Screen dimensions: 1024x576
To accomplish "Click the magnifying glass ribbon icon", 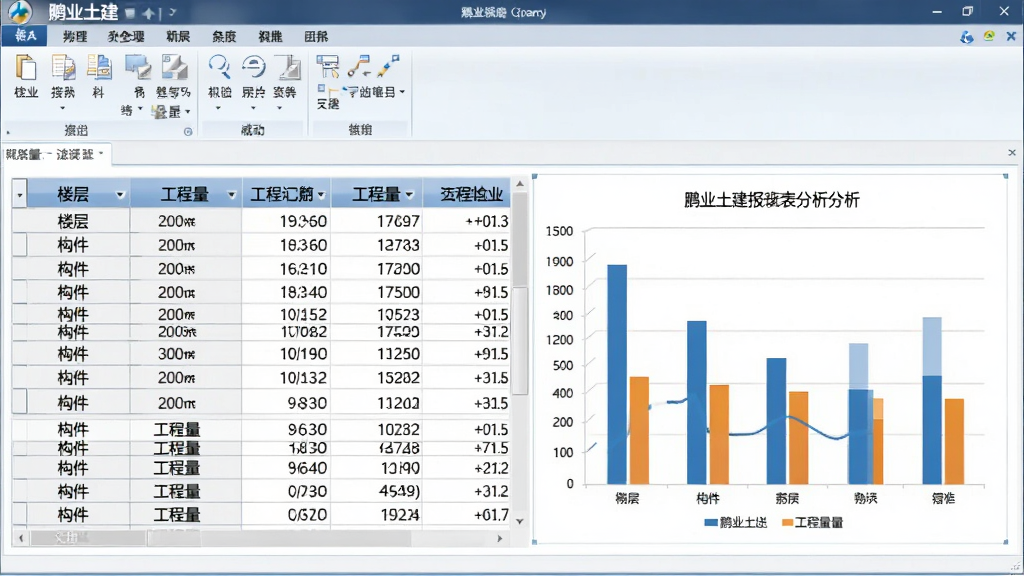I will (x=219, y=67).
